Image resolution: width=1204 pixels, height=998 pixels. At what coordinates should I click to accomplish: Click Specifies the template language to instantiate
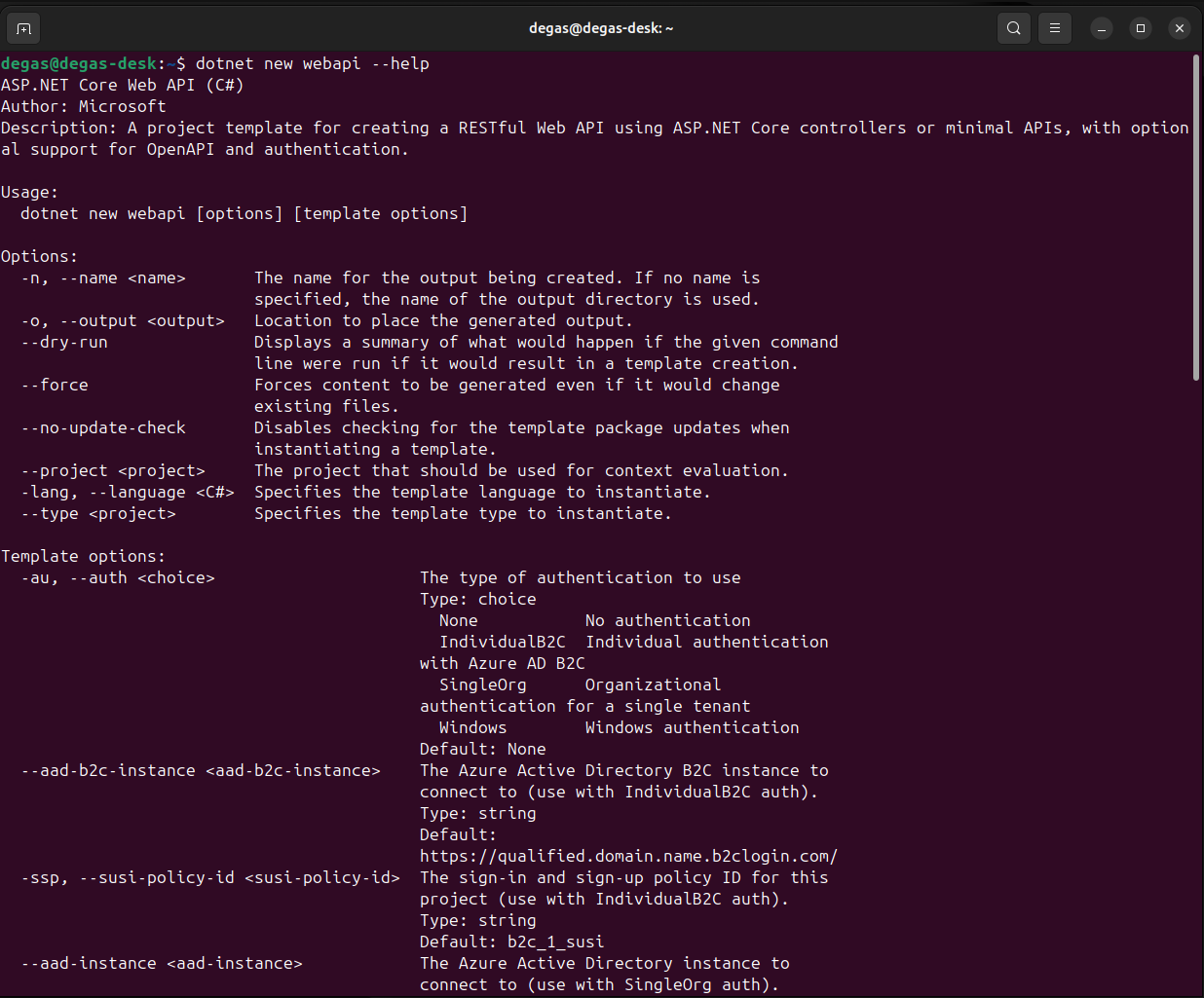point(483,492)
